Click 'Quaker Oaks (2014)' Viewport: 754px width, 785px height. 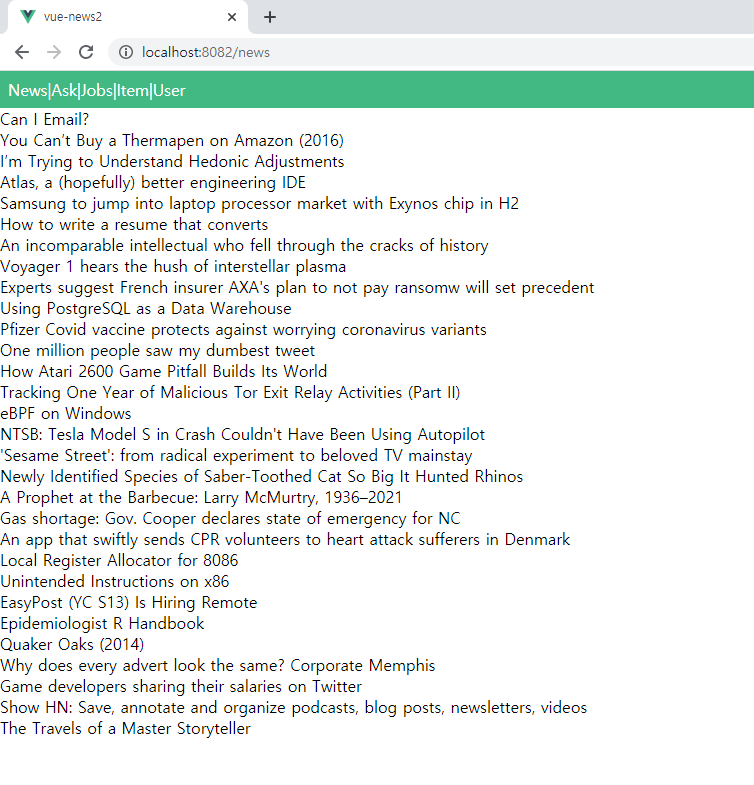pyautogui.click(x=72, y=645)
